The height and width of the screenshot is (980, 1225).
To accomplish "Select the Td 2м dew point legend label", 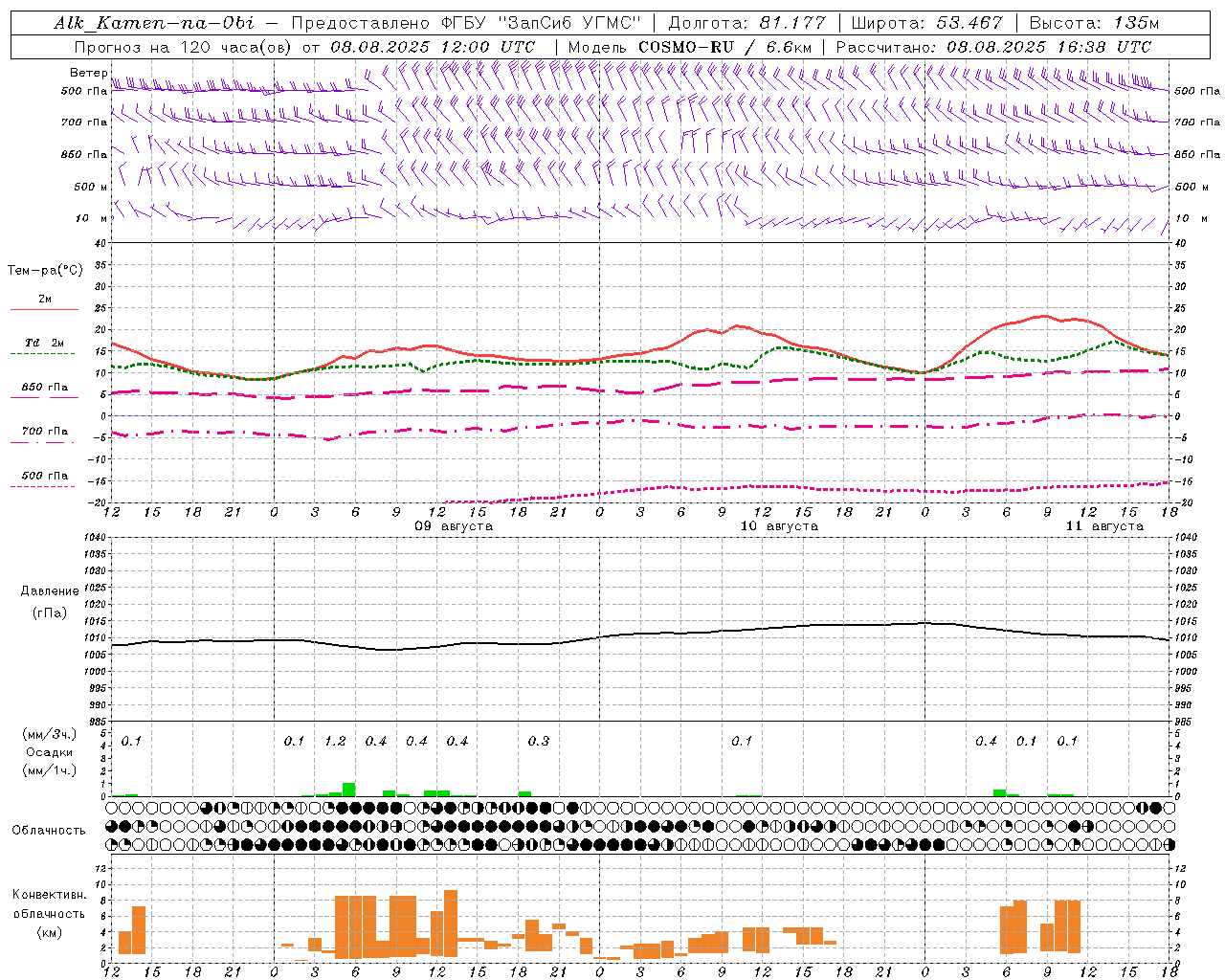I will 45,343.
